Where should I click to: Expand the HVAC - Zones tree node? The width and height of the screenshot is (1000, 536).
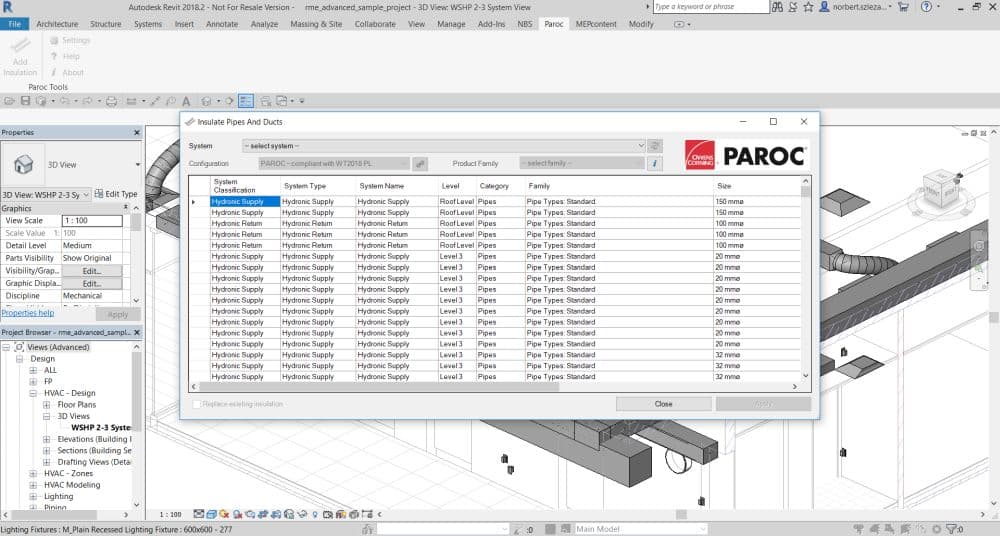(x=33, y=473)
